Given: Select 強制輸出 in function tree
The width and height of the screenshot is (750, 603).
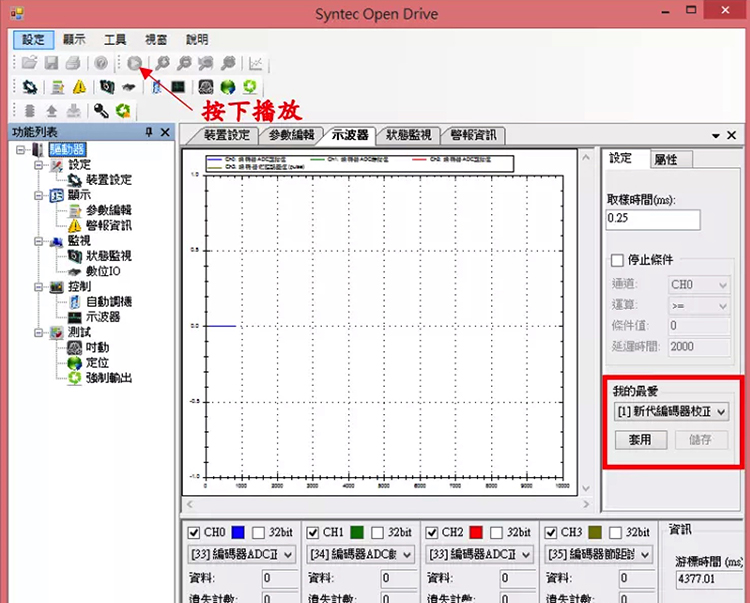Looking at the screenshot, I should point(109,378).
